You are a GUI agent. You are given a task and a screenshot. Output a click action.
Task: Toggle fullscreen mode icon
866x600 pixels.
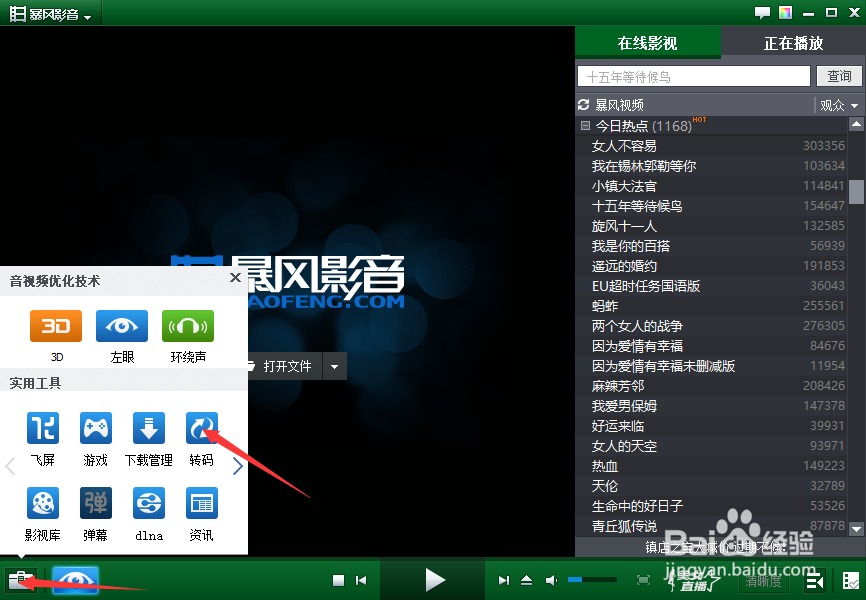tap(643, 580)
